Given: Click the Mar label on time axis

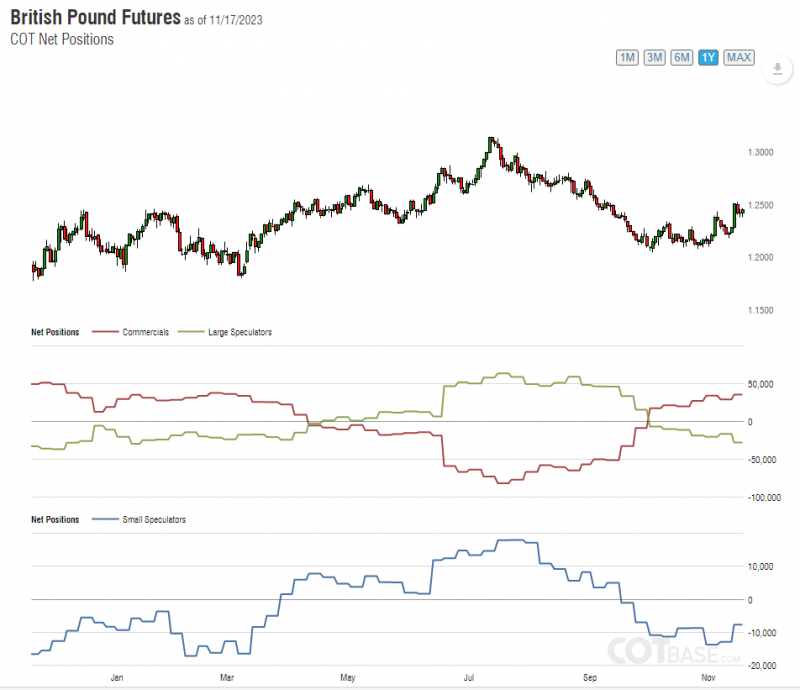Looking at the screenshot, I should (x=227, y=678).
